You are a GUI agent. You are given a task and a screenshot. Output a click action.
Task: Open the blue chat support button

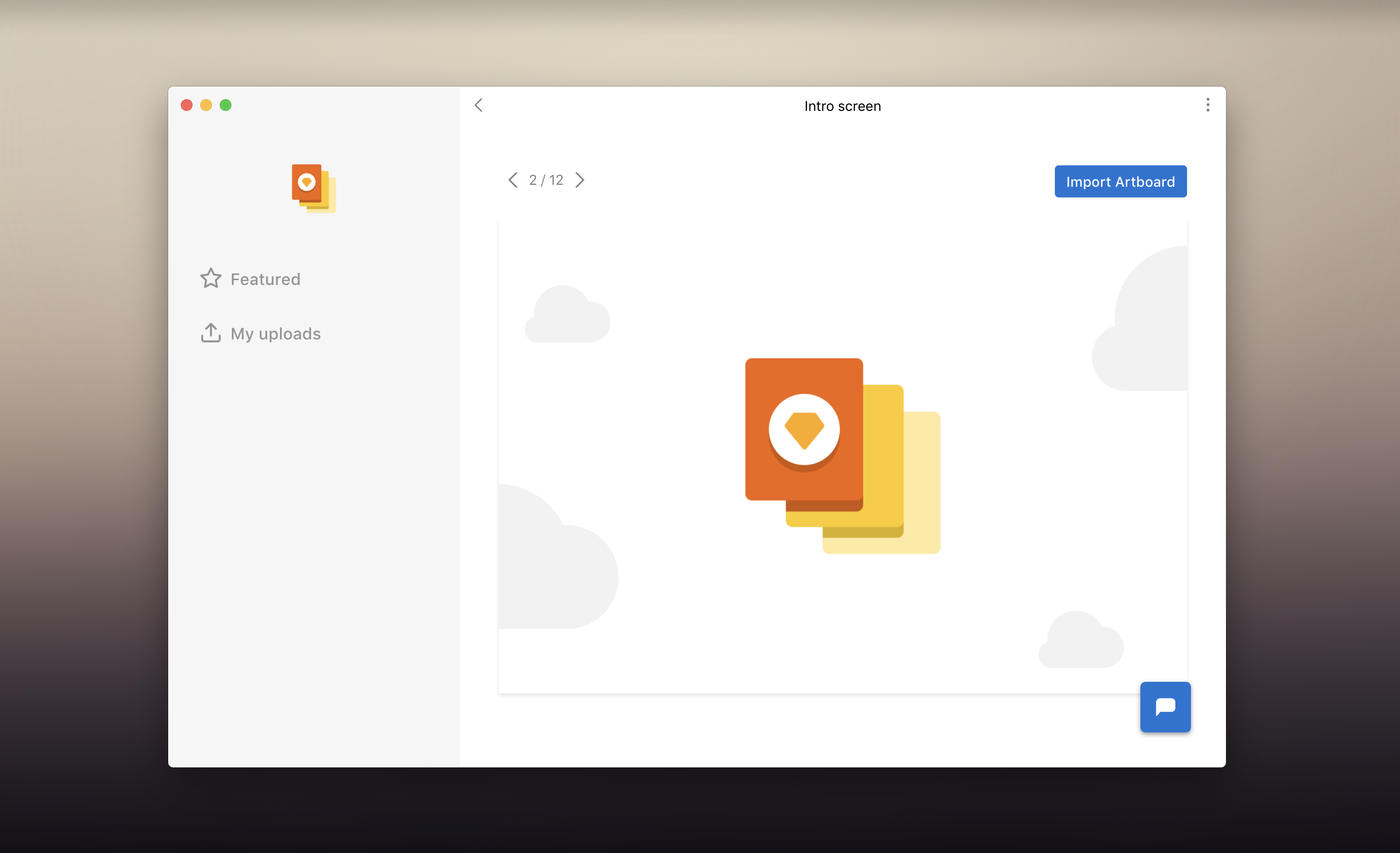point(1165,707)
